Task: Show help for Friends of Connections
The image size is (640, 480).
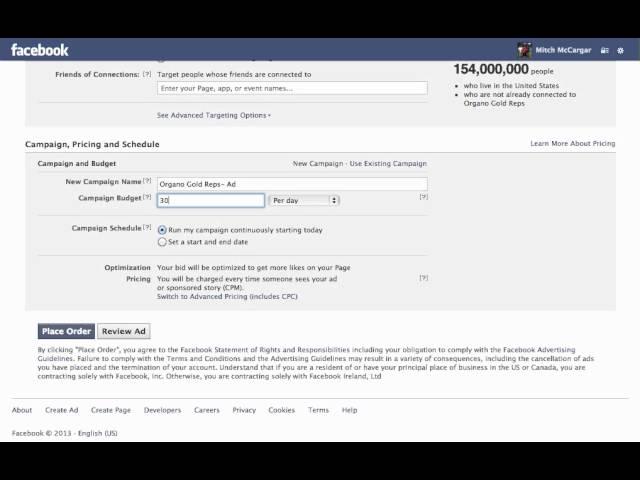Action: pos(147,74)
